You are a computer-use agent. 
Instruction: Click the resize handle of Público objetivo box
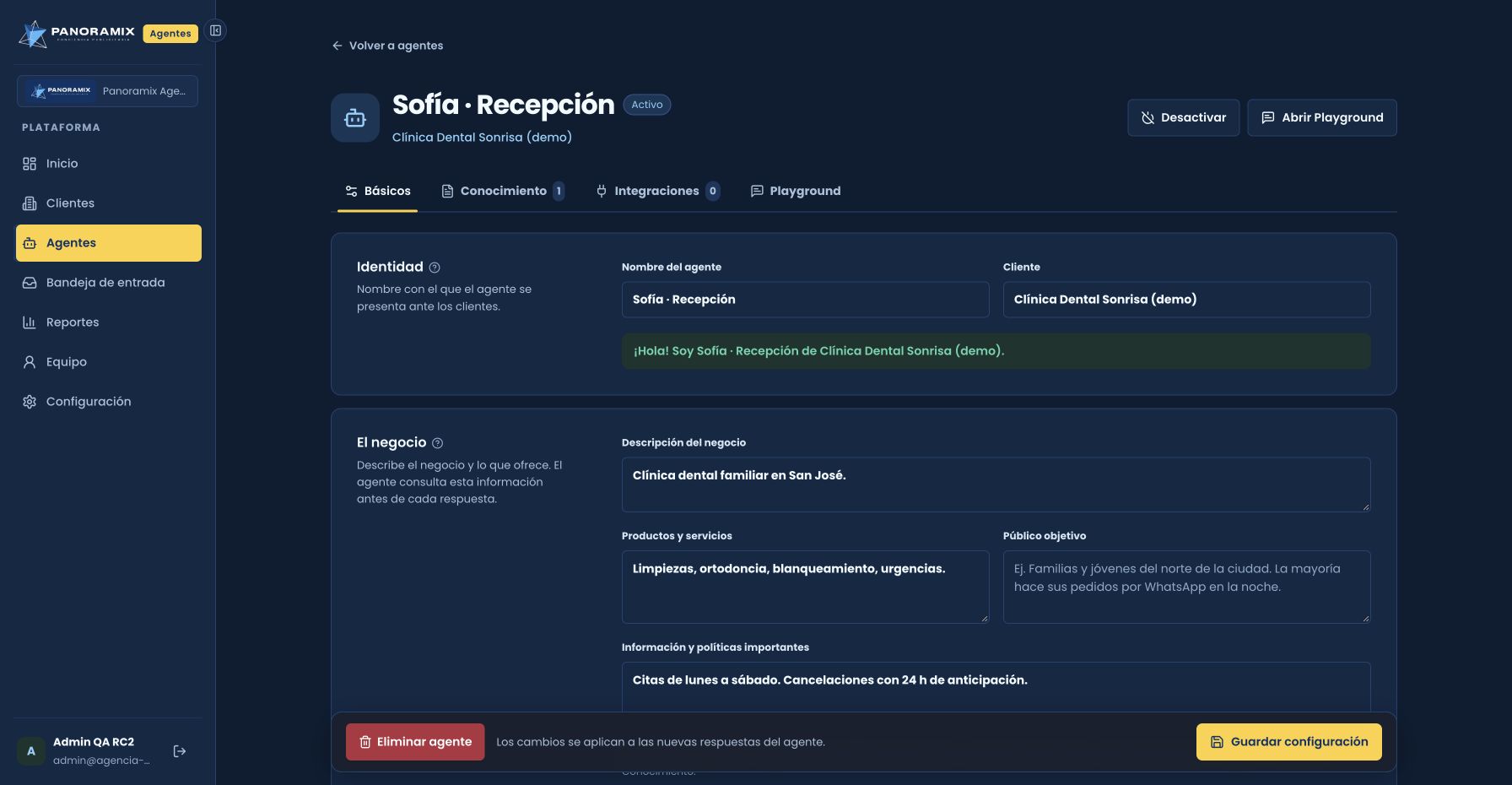tap(1365, 618)
